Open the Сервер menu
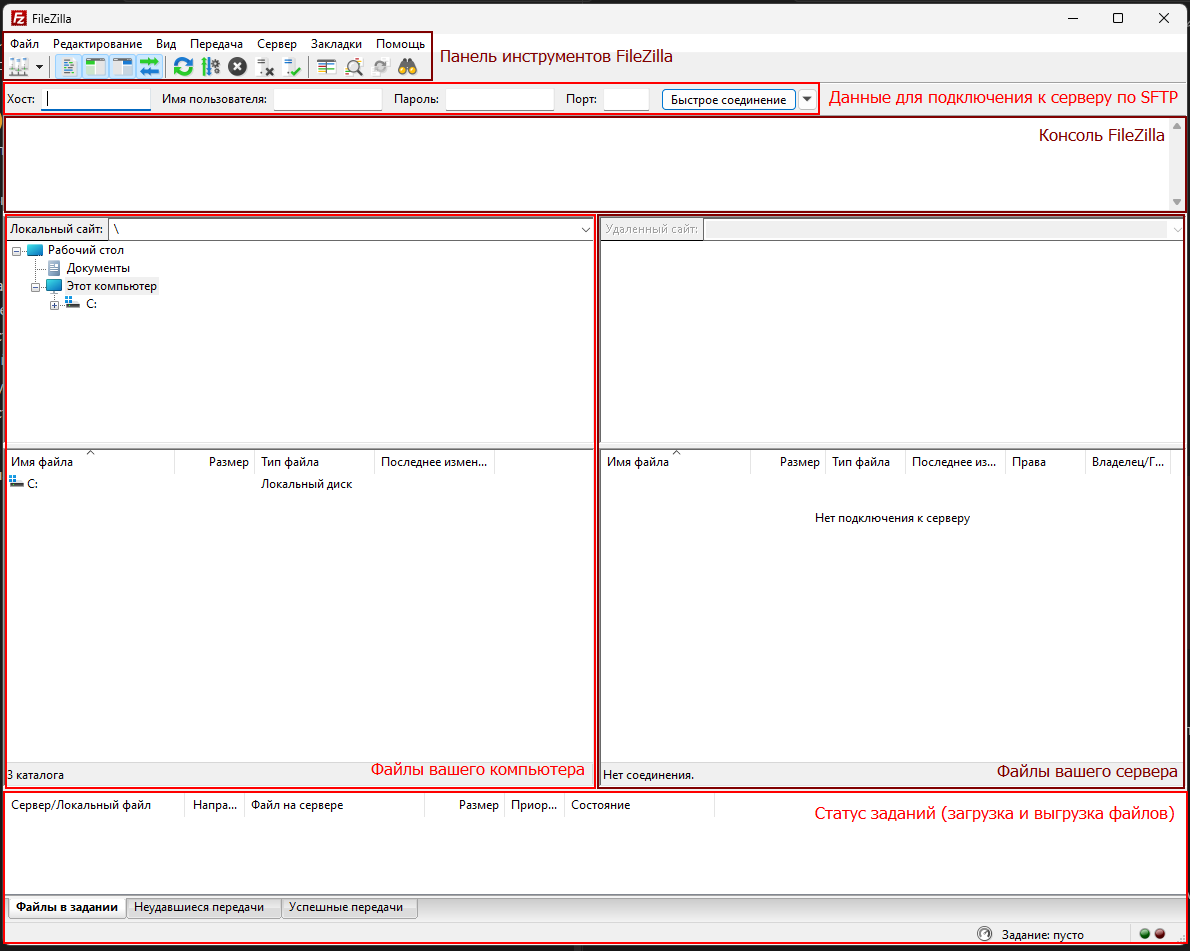Screen dimensions: 1190x951 [x=276, y=44]
